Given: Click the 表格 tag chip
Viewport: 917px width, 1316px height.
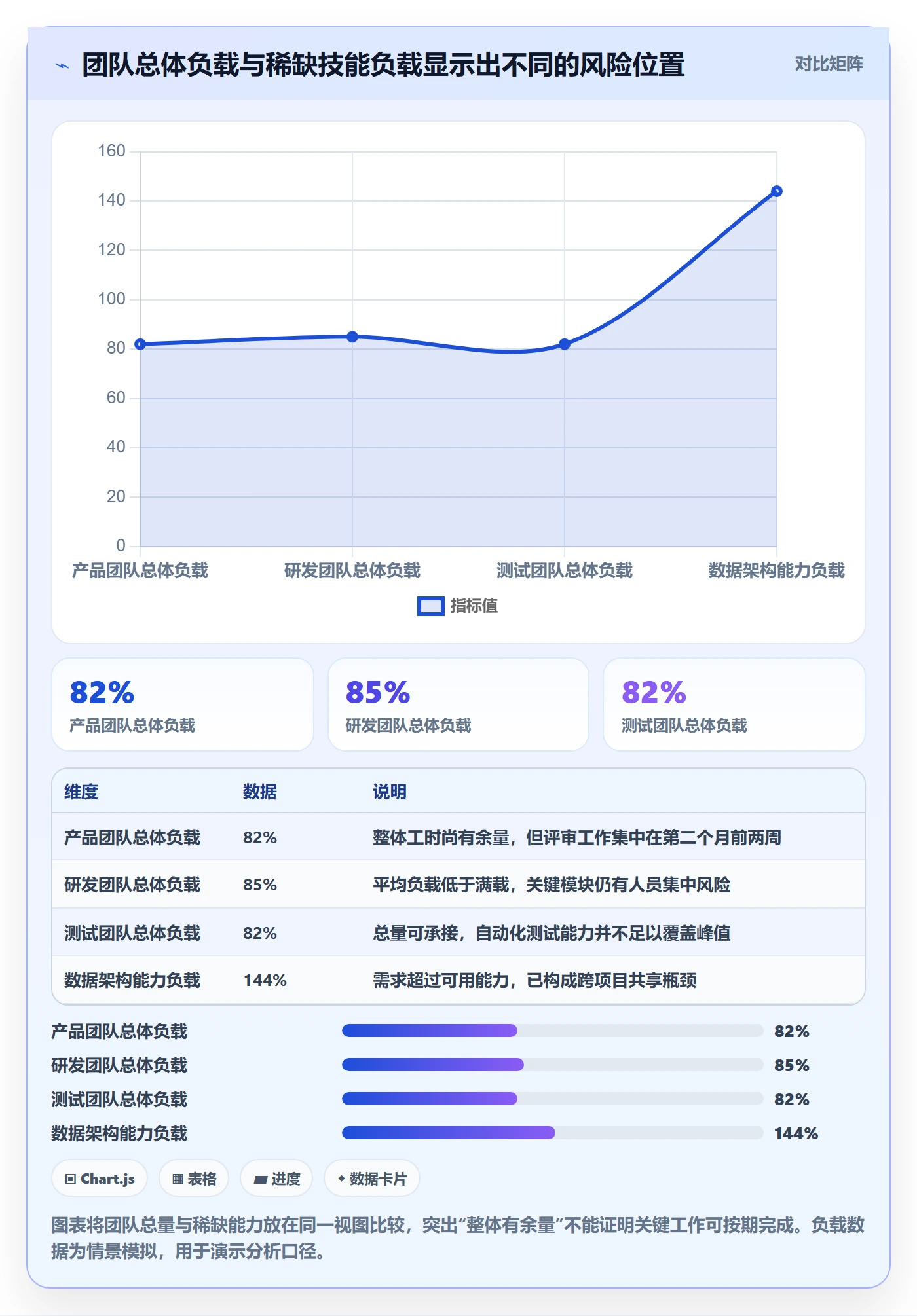Looking at the screenshot, I should tap(194, 1179).
